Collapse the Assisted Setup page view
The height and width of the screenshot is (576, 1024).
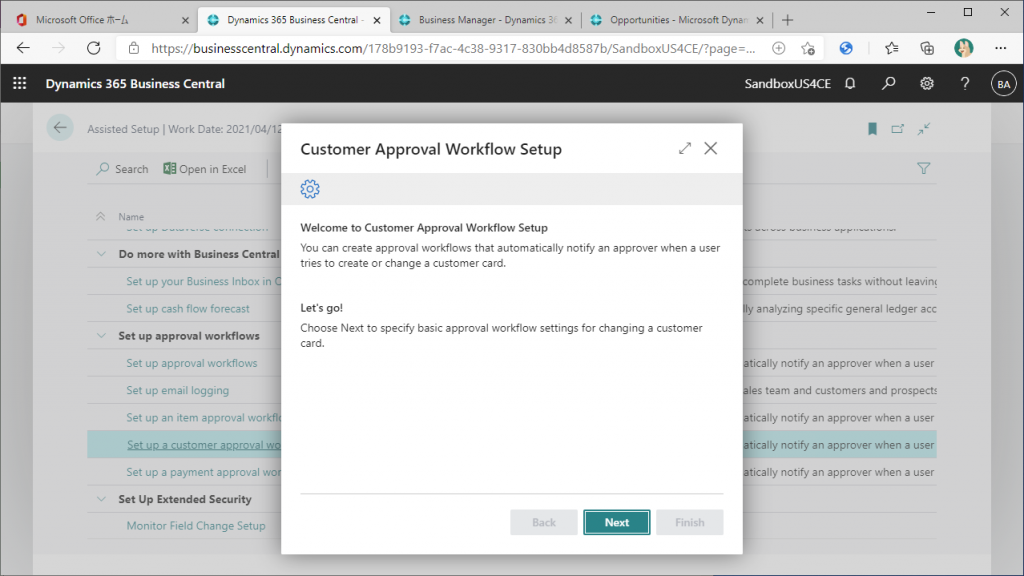click(923, 129)
